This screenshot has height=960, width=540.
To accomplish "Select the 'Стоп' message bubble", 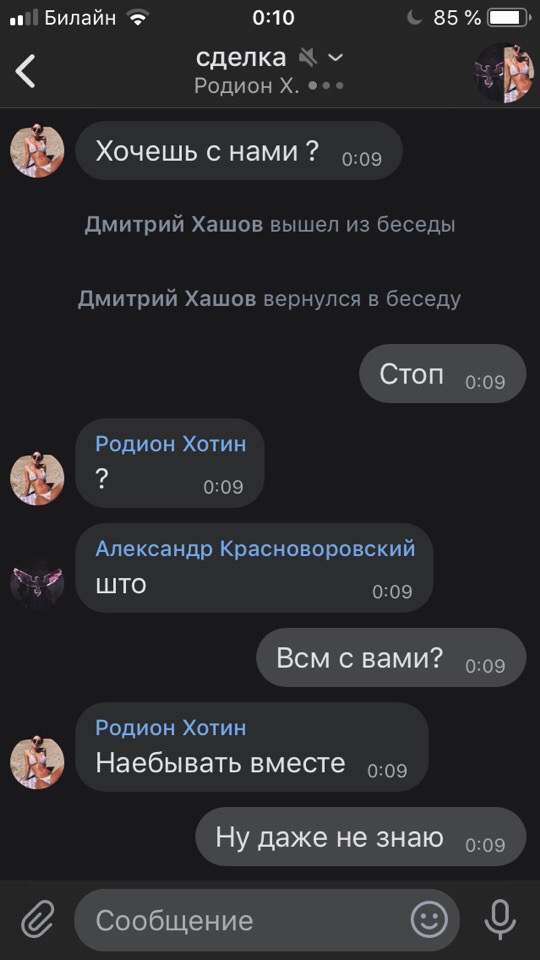I will click(442, 373).
